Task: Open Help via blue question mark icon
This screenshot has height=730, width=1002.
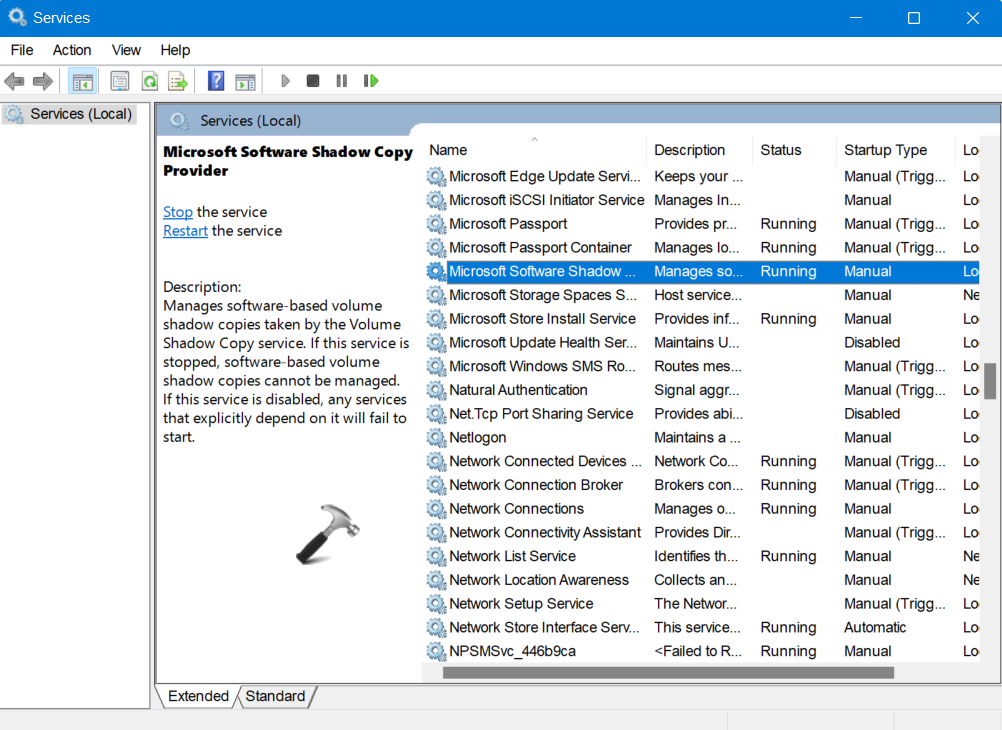Action: pyautogui.click(x=216, y=81)
